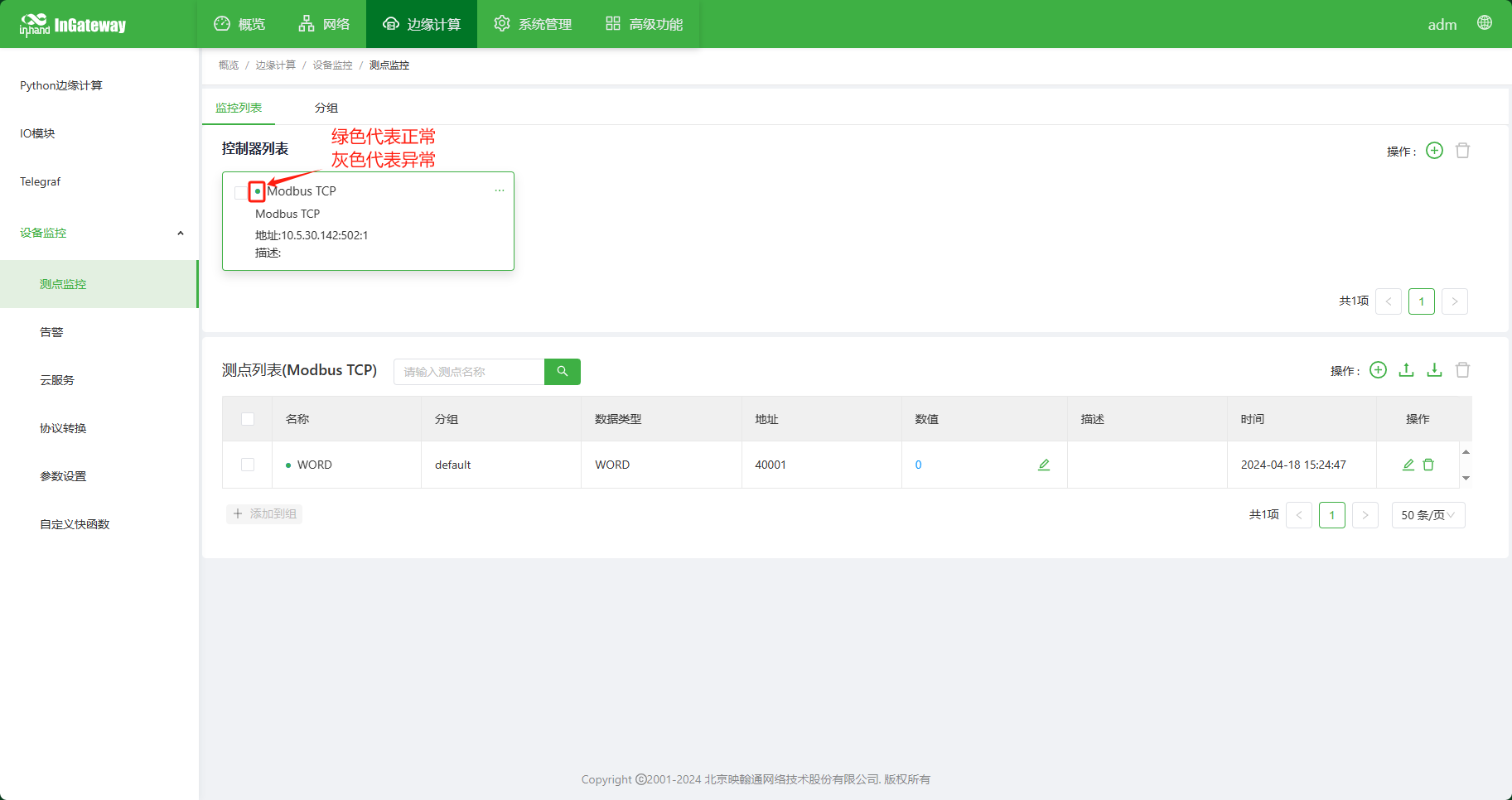The width and height of the screenshot is (1512, 800).
Task: Focus the 测点名称 search field
Action: (469, 372)
